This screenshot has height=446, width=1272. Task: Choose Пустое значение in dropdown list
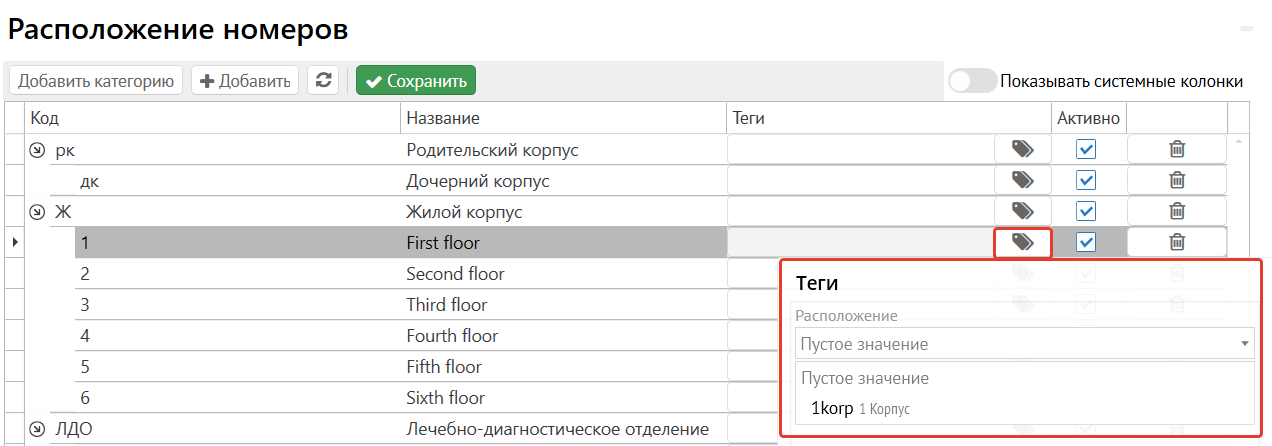[865, 378]
